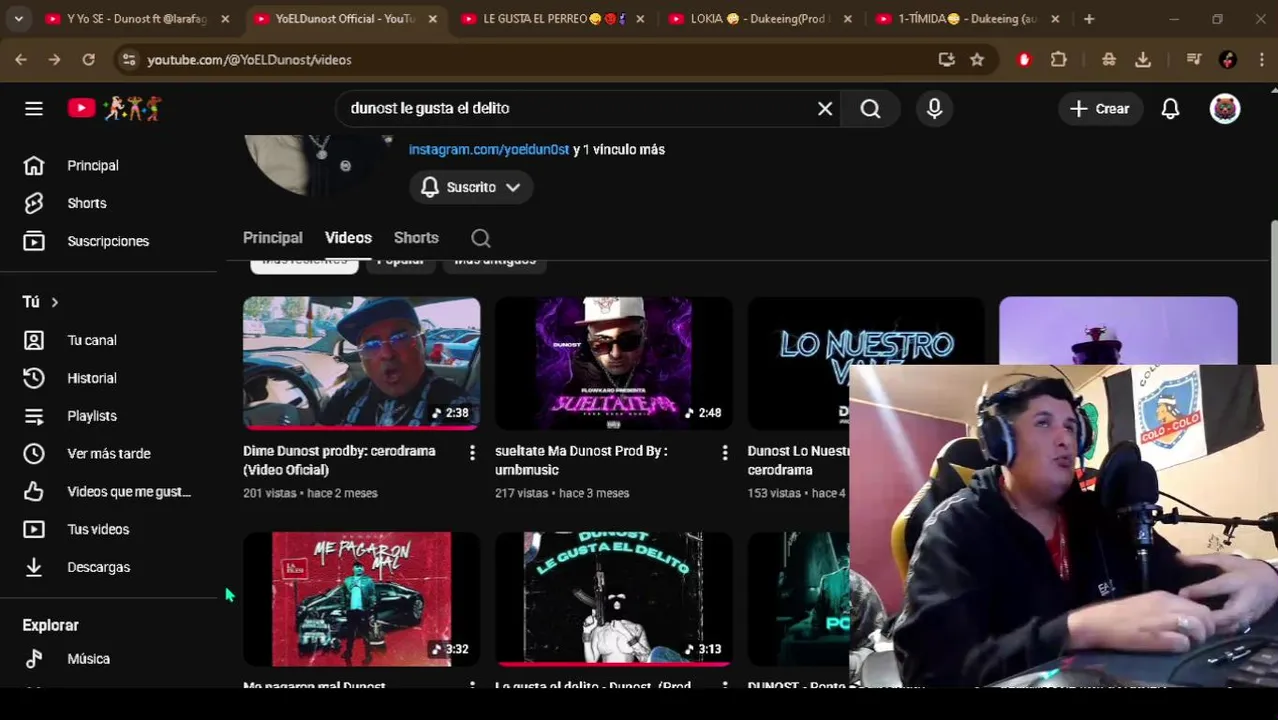Open options for Dime Dunost video
This screenshot has width=1278, height=720.
472,453
